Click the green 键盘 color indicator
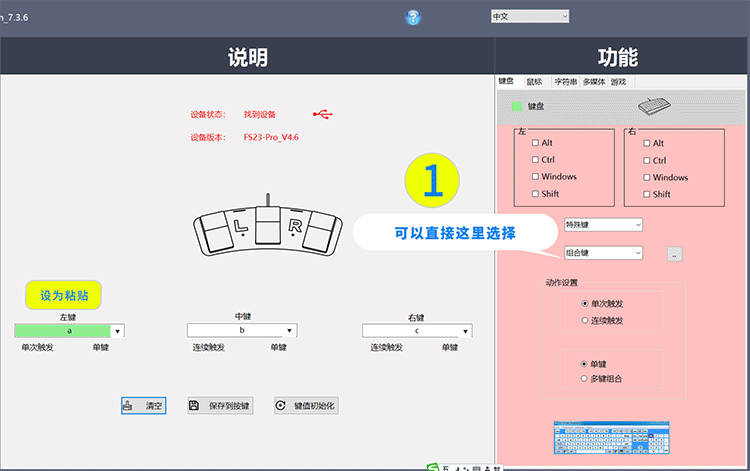The image size is (750, 471). [516, 105]
